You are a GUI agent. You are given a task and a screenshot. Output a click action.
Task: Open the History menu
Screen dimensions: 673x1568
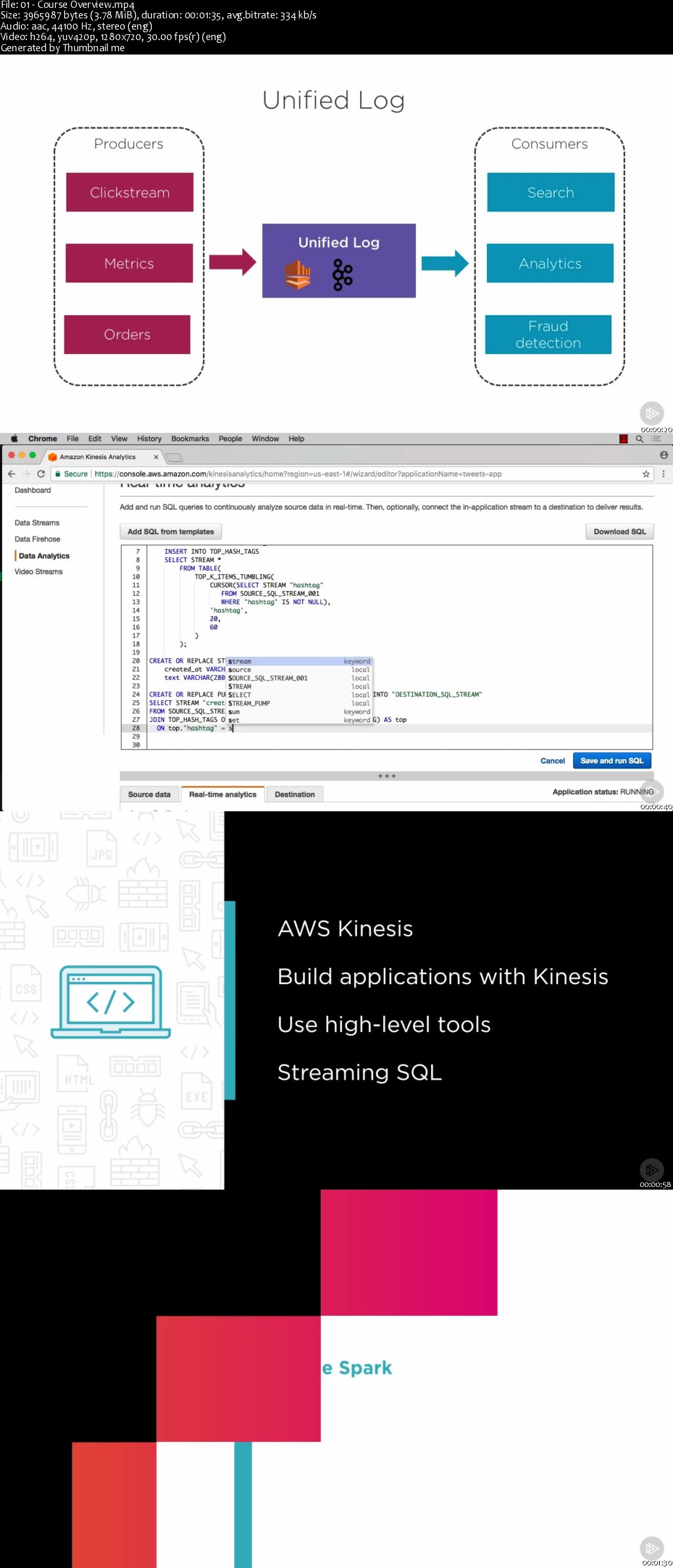tap(149, 439)
